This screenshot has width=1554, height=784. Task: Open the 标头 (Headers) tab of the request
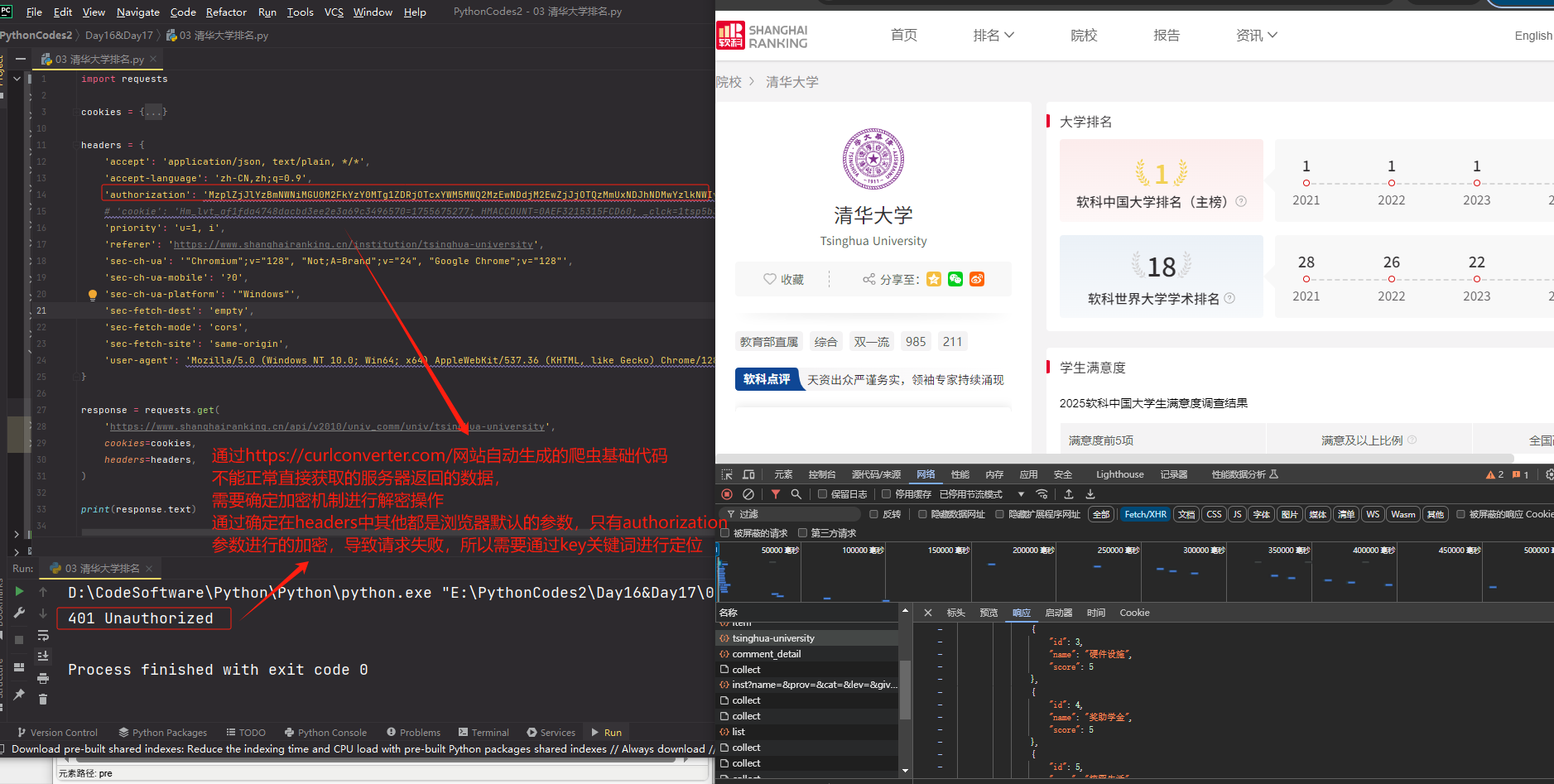[955, 613]
